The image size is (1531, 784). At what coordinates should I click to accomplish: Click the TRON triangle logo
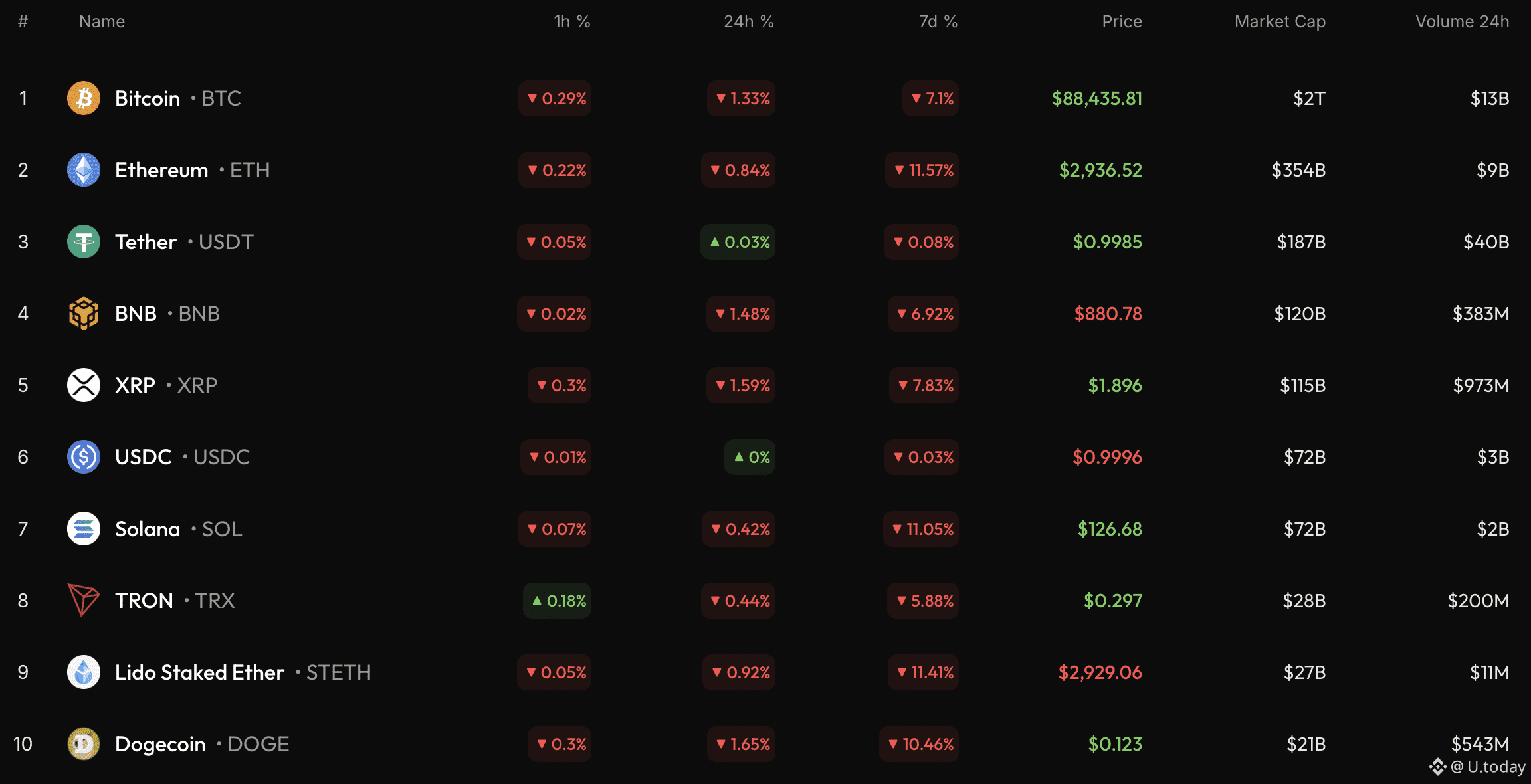coord(84,601)
